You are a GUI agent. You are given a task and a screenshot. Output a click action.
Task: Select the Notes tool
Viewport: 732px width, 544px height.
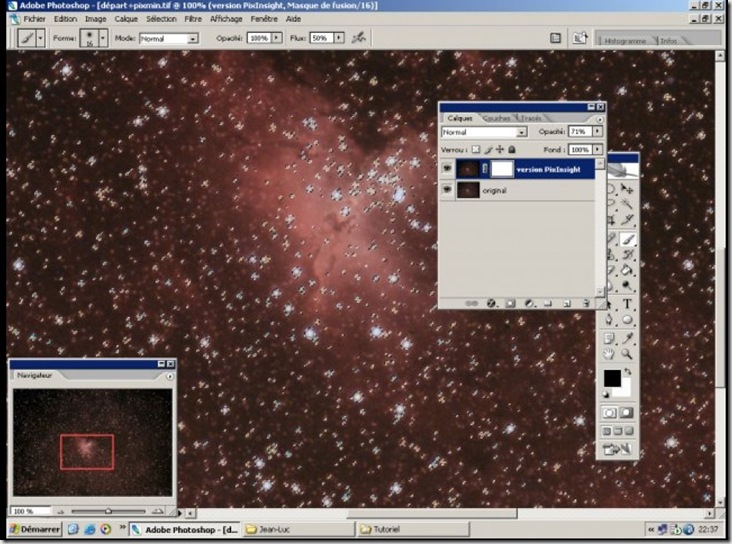click(x=609, y=338)
